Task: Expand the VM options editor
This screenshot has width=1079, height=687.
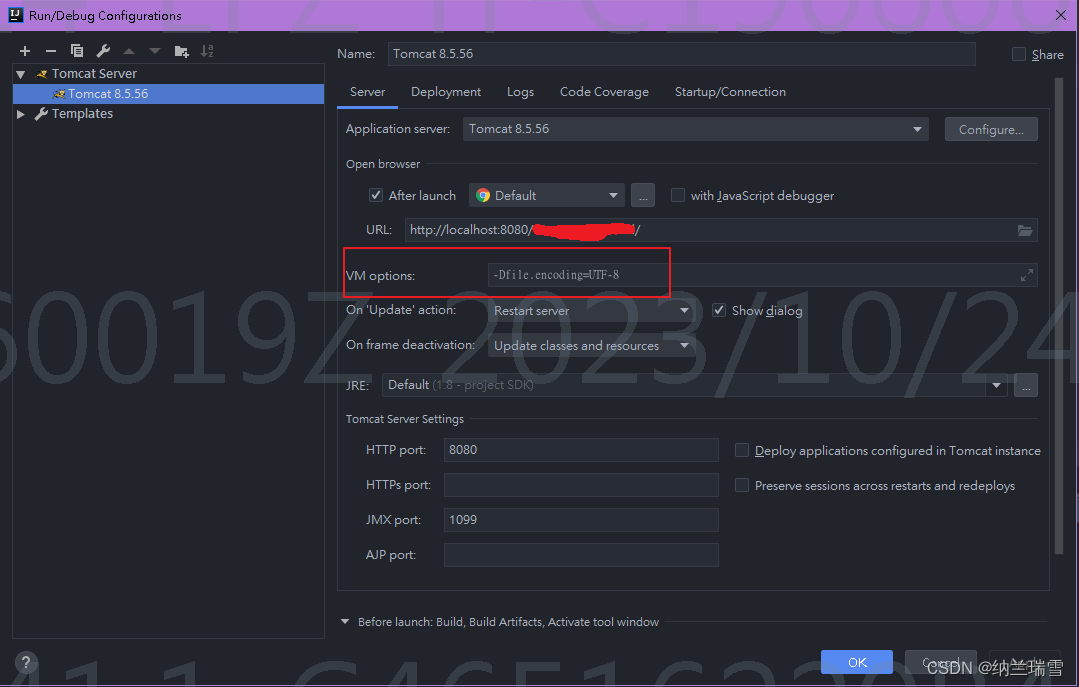Action: (1026, 274)
